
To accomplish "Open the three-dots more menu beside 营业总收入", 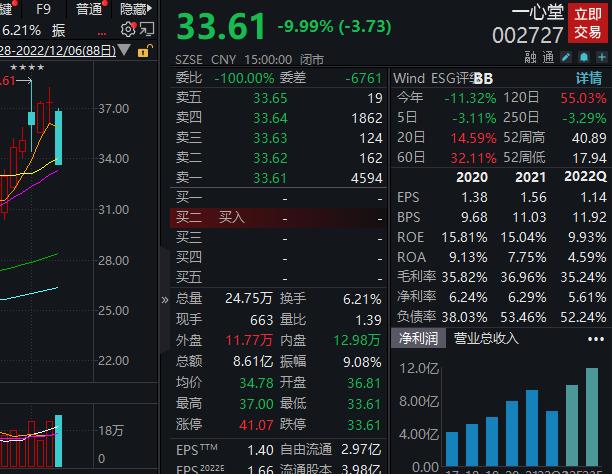I will point(596,339).
